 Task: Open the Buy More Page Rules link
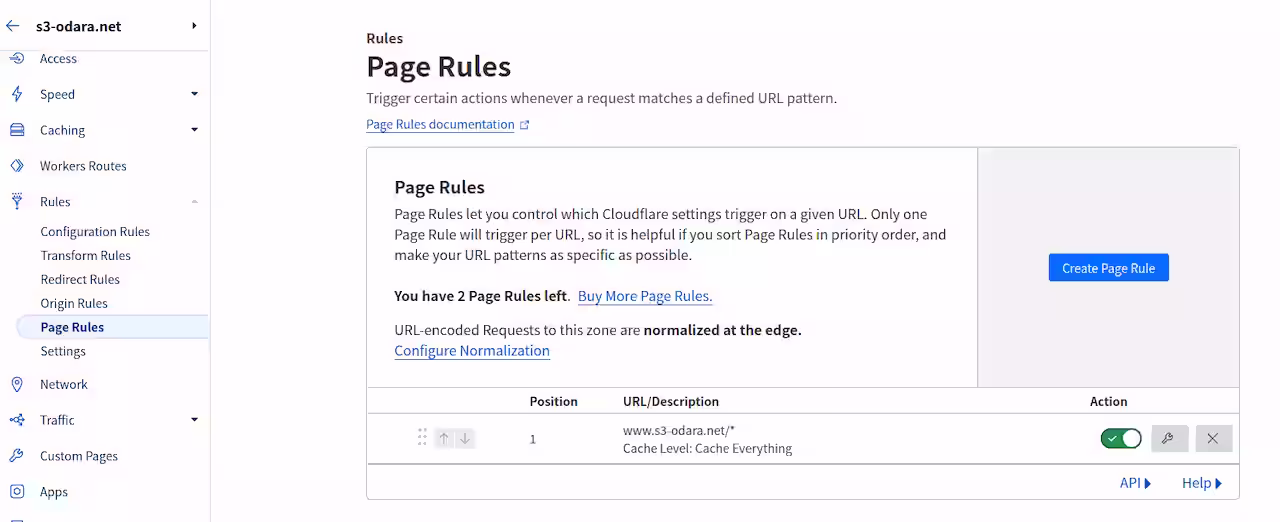(x=645, y=296)
